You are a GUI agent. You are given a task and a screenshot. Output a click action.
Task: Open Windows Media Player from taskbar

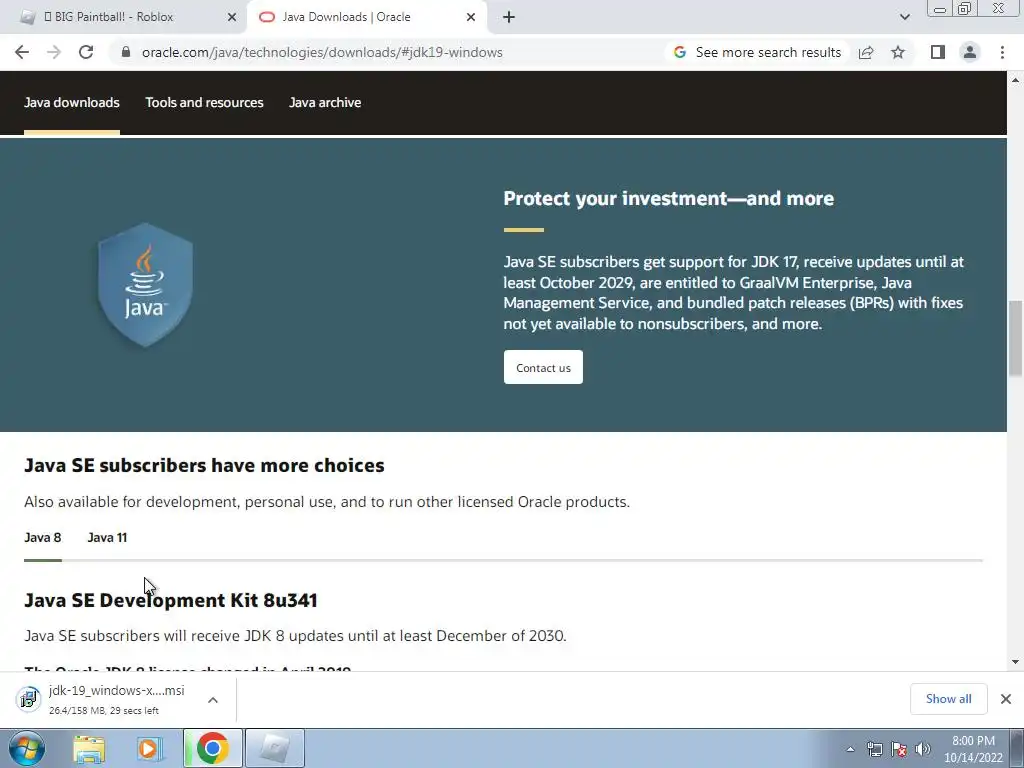149,749
